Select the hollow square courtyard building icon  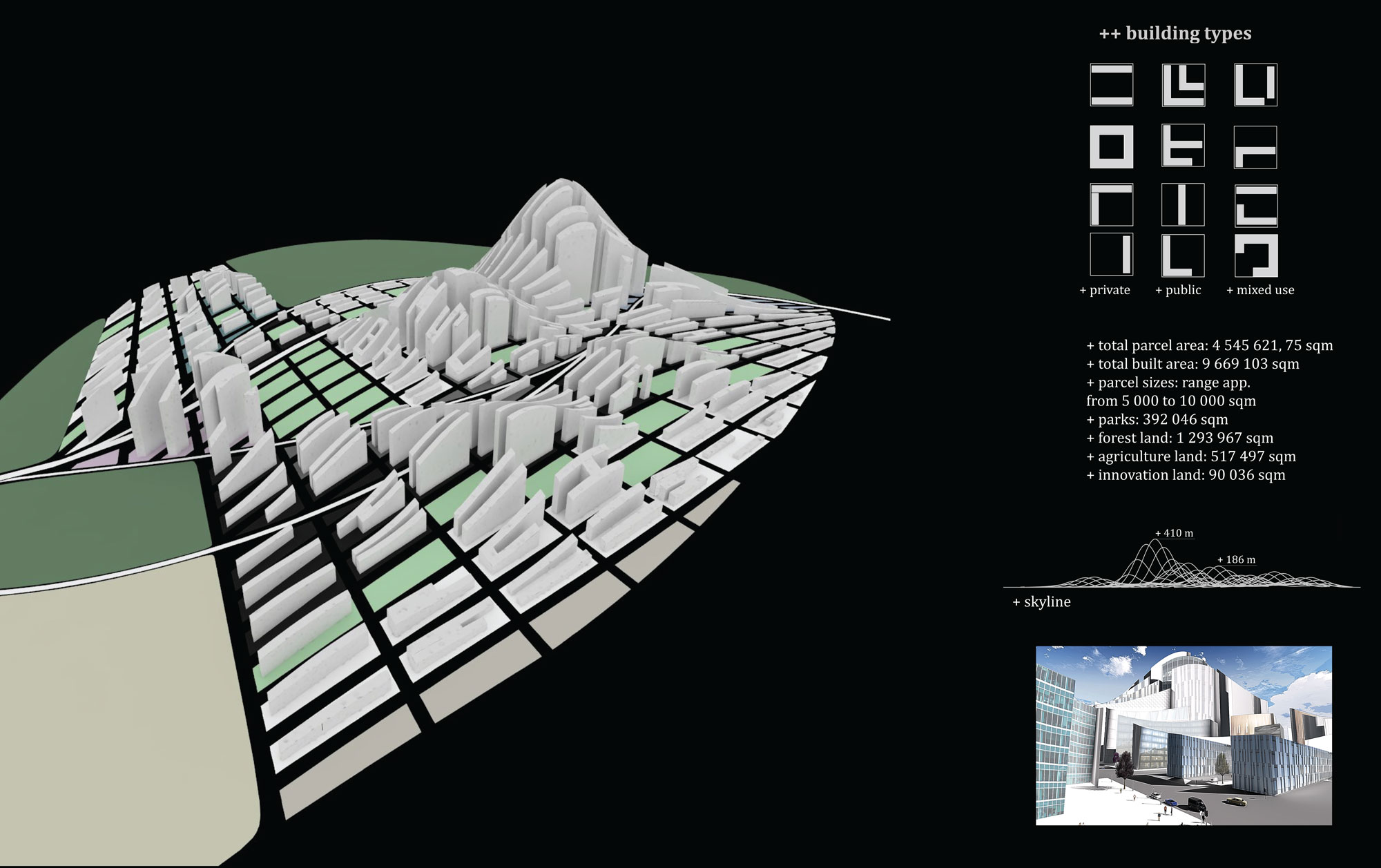coord(1112,146)
